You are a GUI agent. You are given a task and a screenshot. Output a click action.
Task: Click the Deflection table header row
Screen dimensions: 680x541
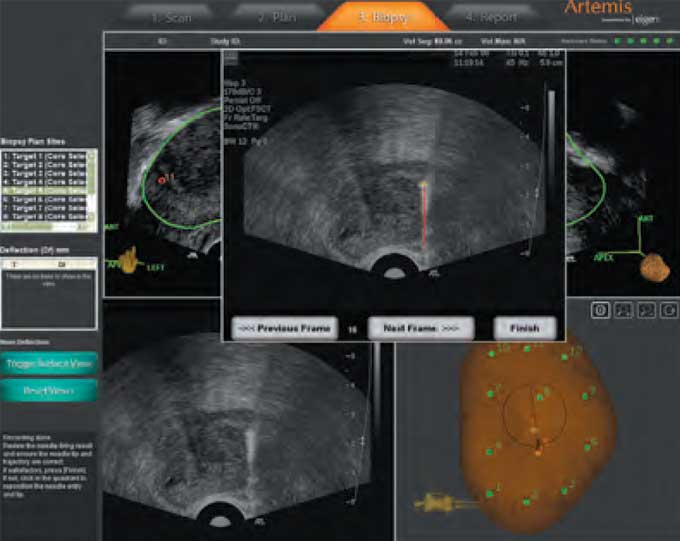[x=49, y=264]
